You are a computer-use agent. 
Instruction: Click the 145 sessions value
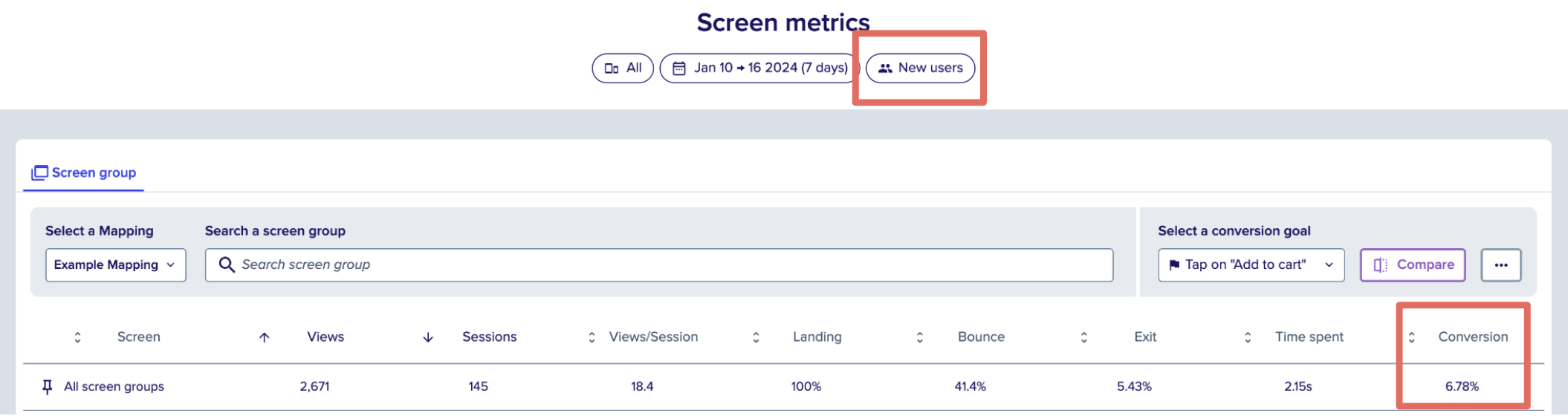pos(478,387)
